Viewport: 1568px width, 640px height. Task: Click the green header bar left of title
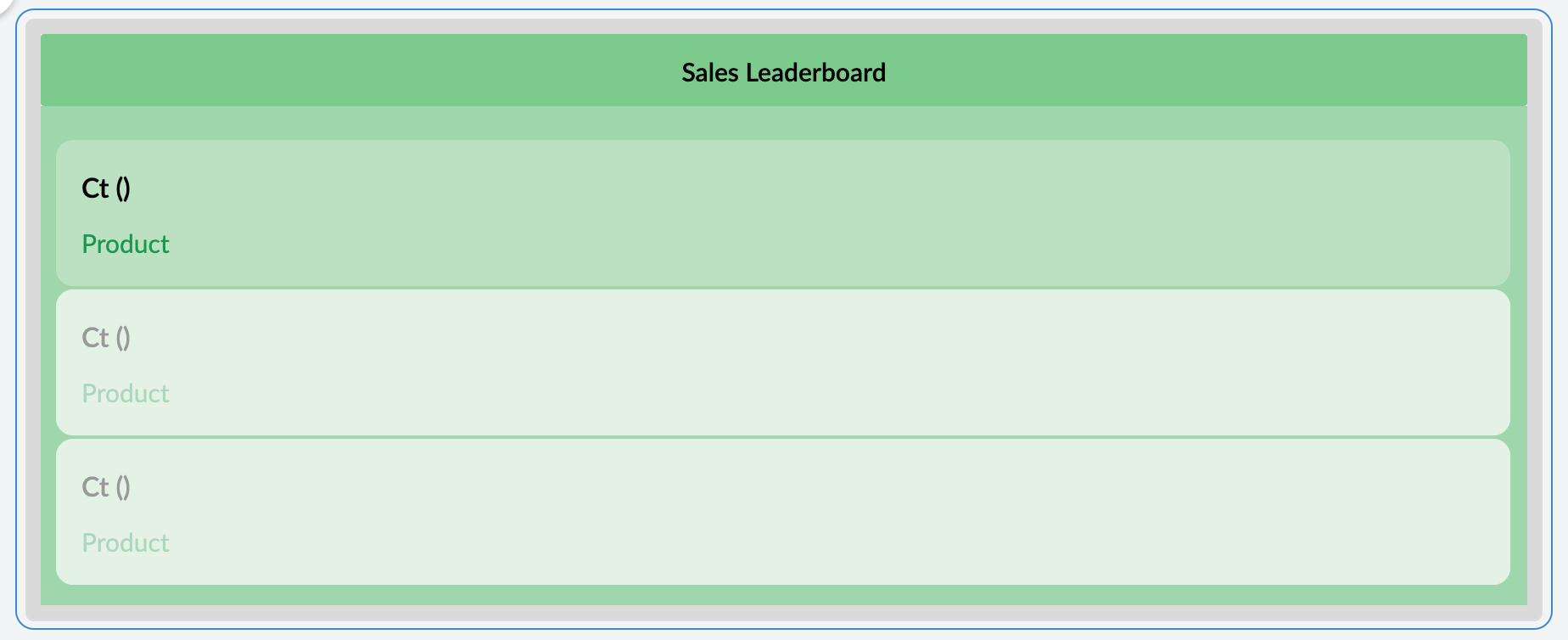339,70
